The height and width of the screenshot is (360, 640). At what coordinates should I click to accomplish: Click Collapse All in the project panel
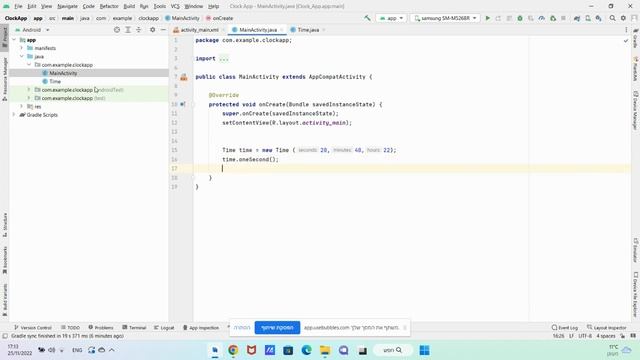[x=138, y=30]
